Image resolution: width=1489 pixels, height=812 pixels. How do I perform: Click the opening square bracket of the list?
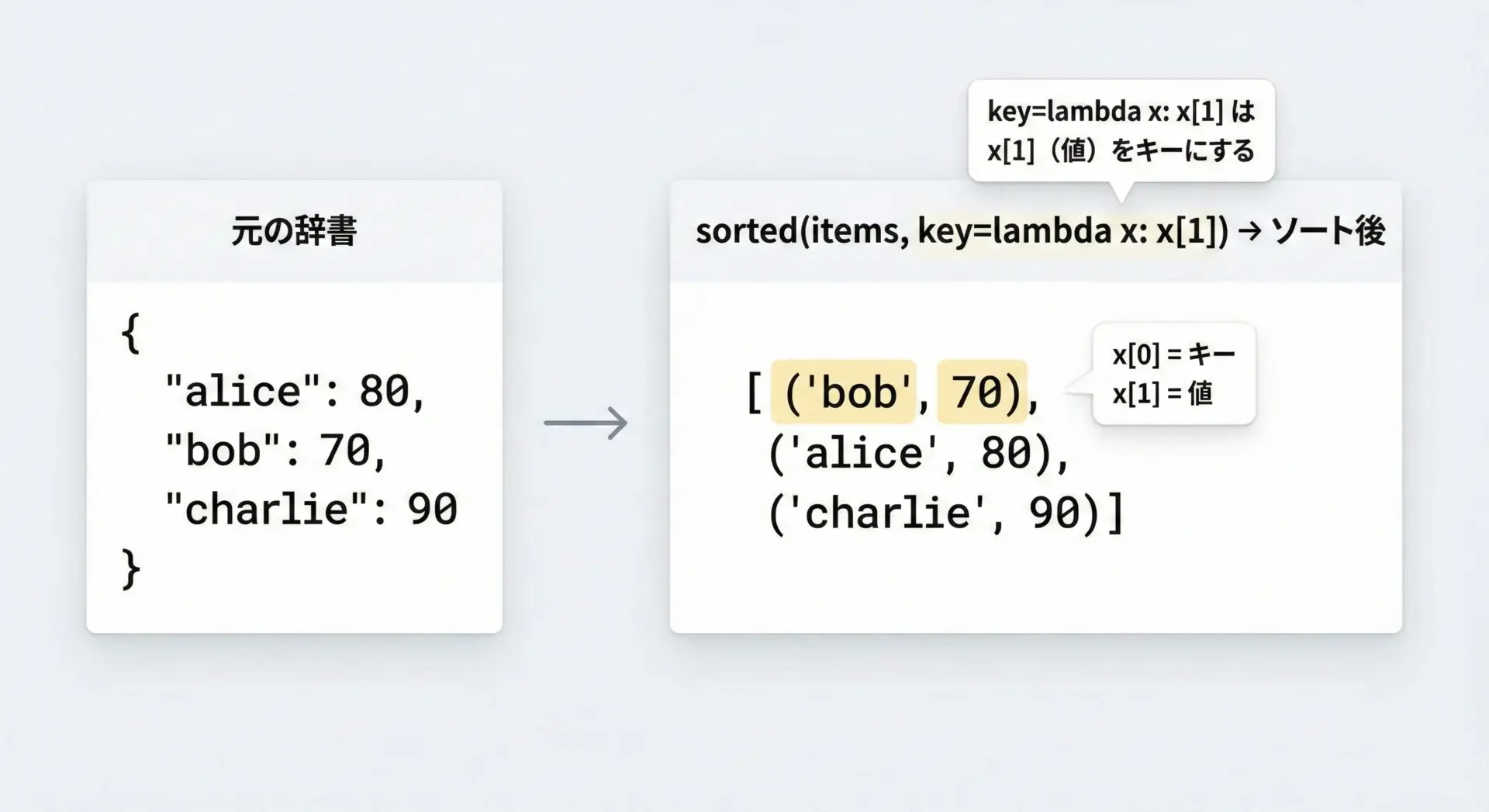tap(754, 392)
